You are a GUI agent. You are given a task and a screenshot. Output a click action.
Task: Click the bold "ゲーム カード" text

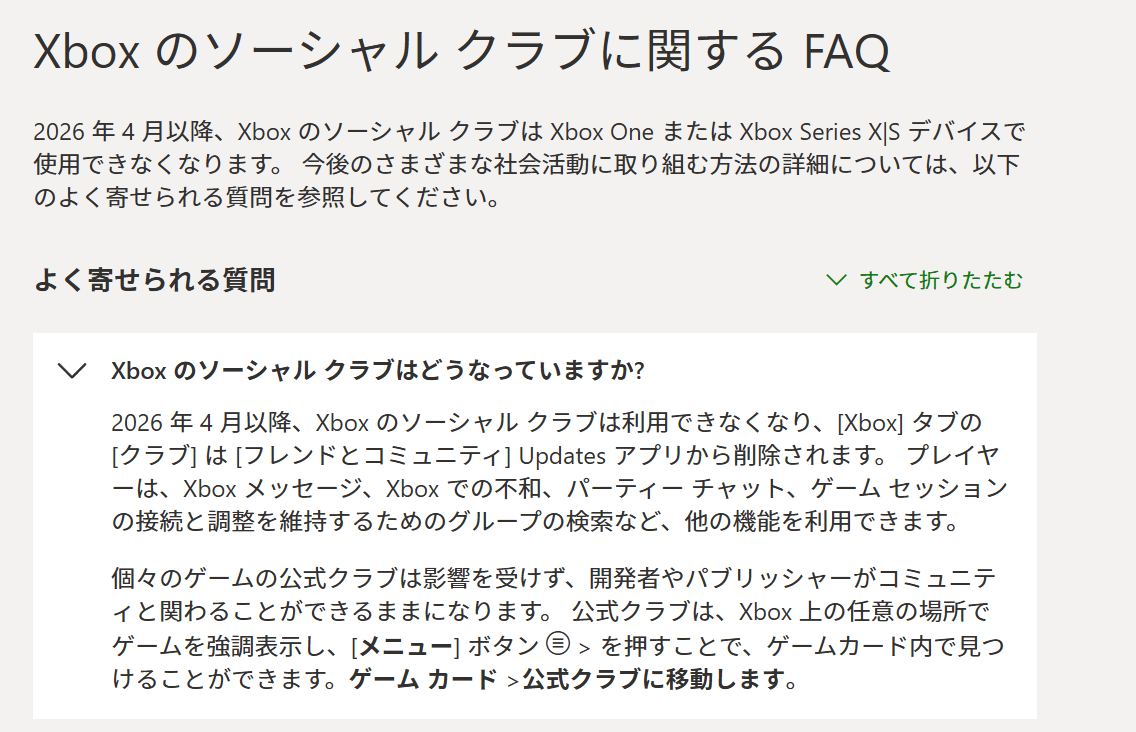[424, 680]
